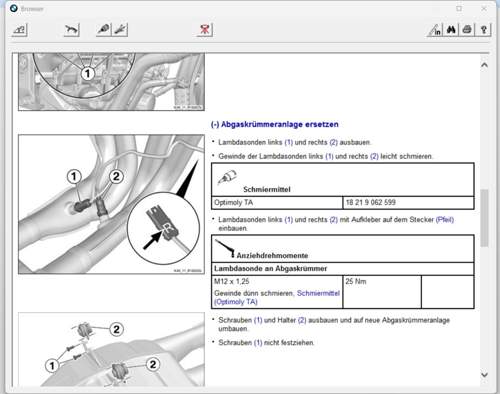Screen dimensions: 500x394
Task: Click the red crossed-out figure toolbar icon
Action: pyautogui.click(x=205, y=30)
